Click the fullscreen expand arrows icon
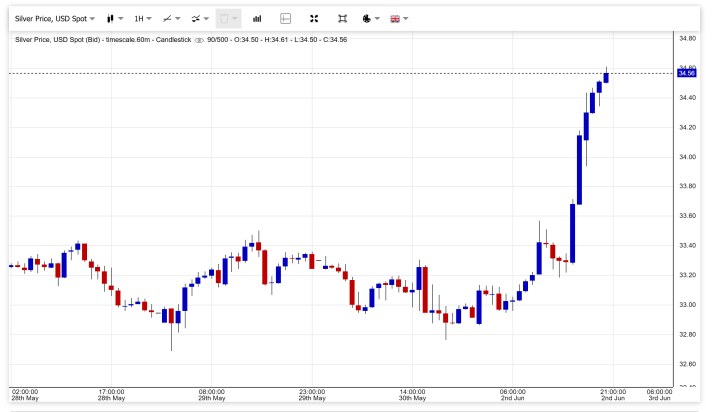 pos(314,18)
